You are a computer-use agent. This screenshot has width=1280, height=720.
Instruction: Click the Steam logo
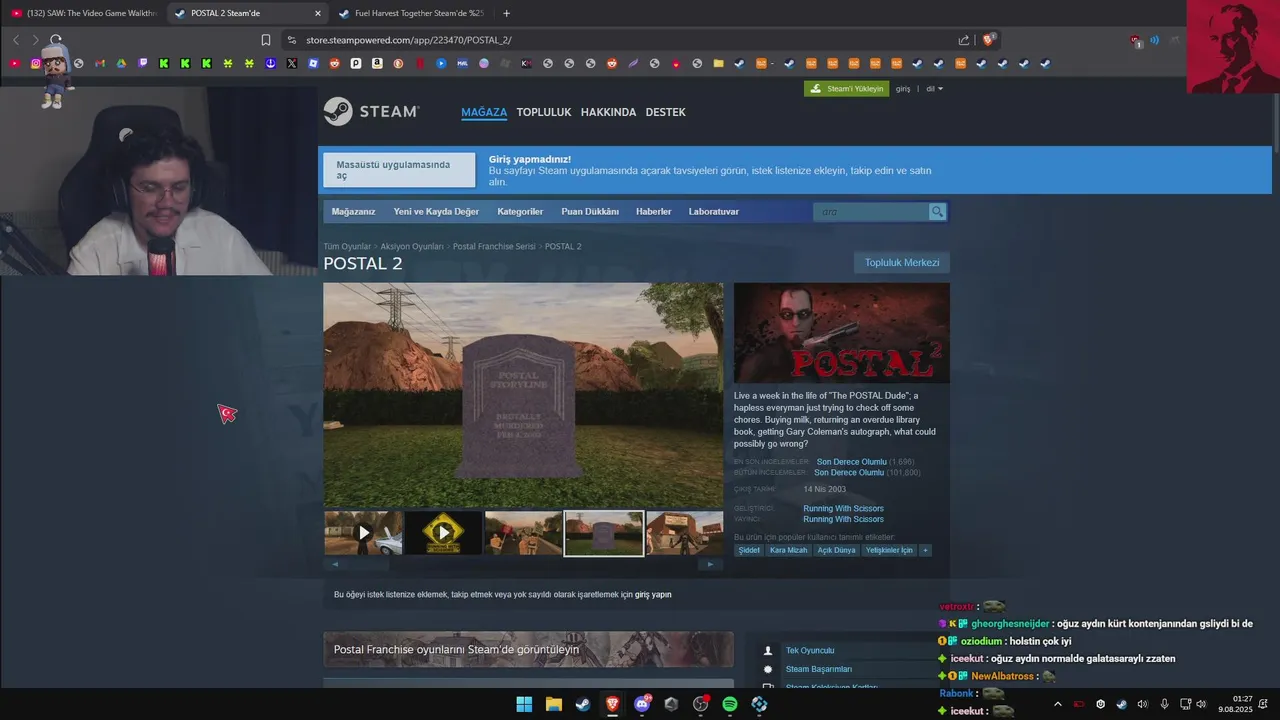click(371, 111)
